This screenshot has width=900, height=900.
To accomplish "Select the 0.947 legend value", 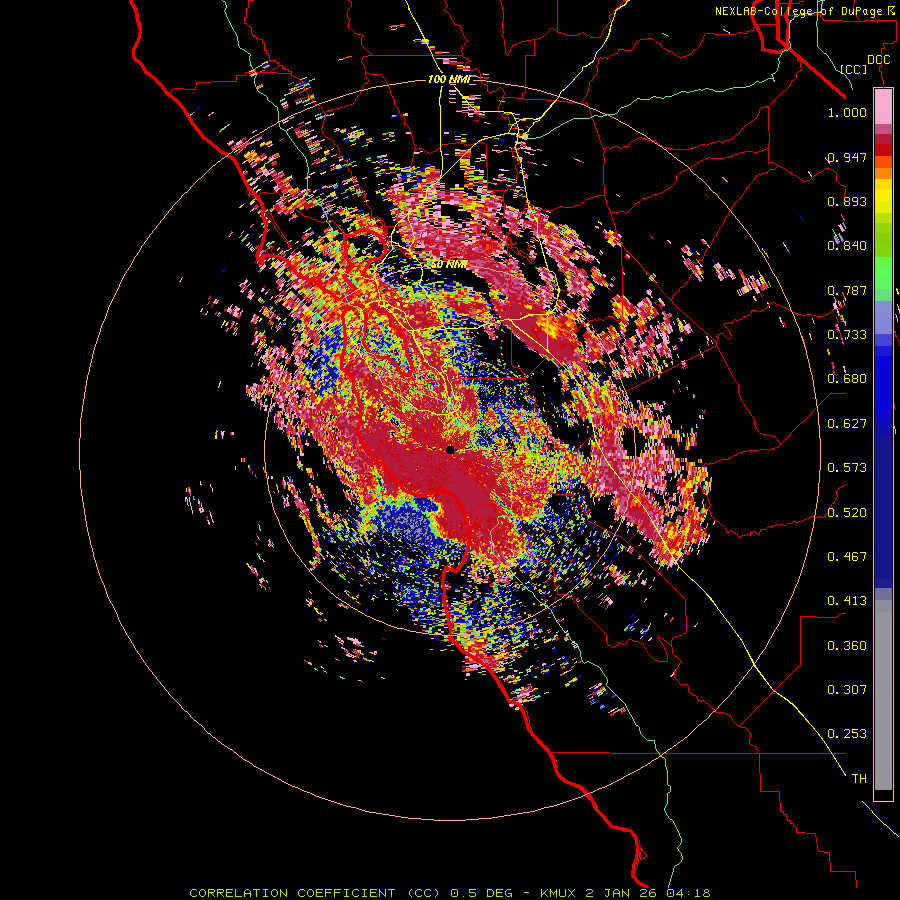I will [x=847, y=157].
